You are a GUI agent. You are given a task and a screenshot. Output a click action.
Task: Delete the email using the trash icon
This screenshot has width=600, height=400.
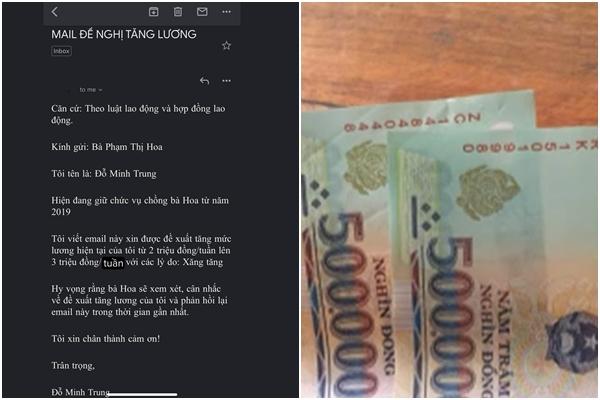pyautogui.click(x=178, y=12)
